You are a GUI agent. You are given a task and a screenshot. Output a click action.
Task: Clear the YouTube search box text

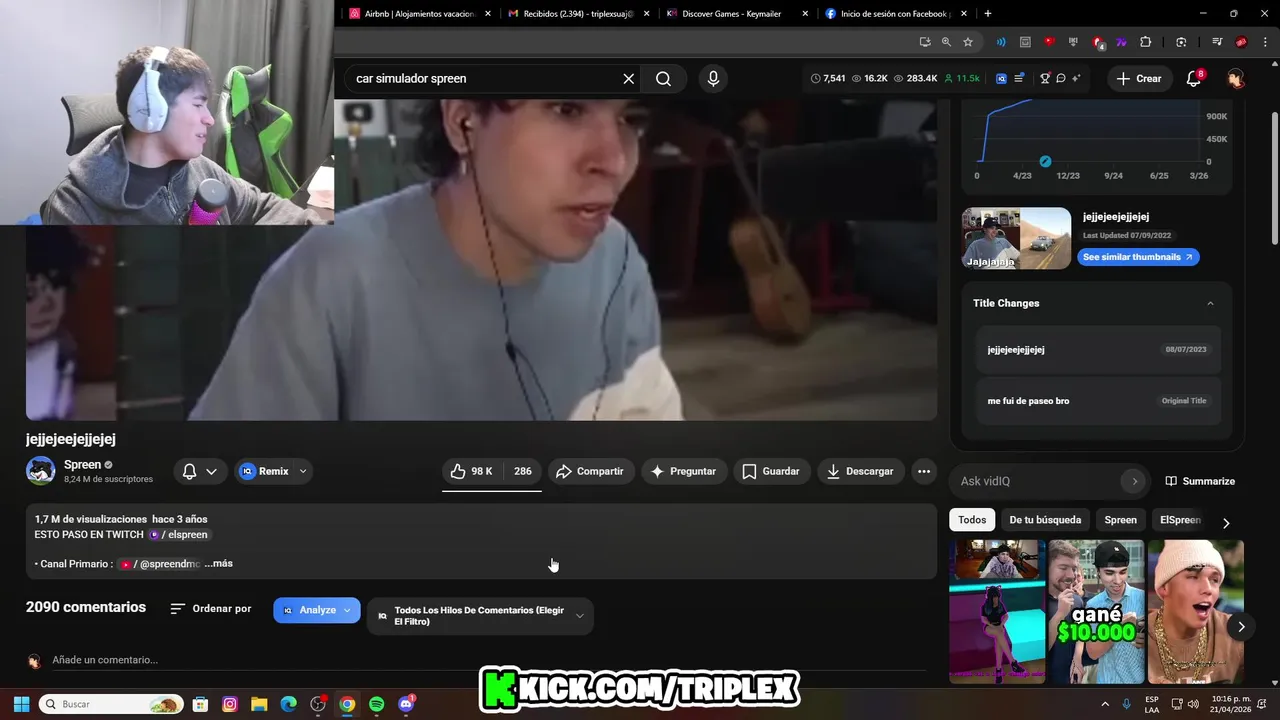(629, 78)
